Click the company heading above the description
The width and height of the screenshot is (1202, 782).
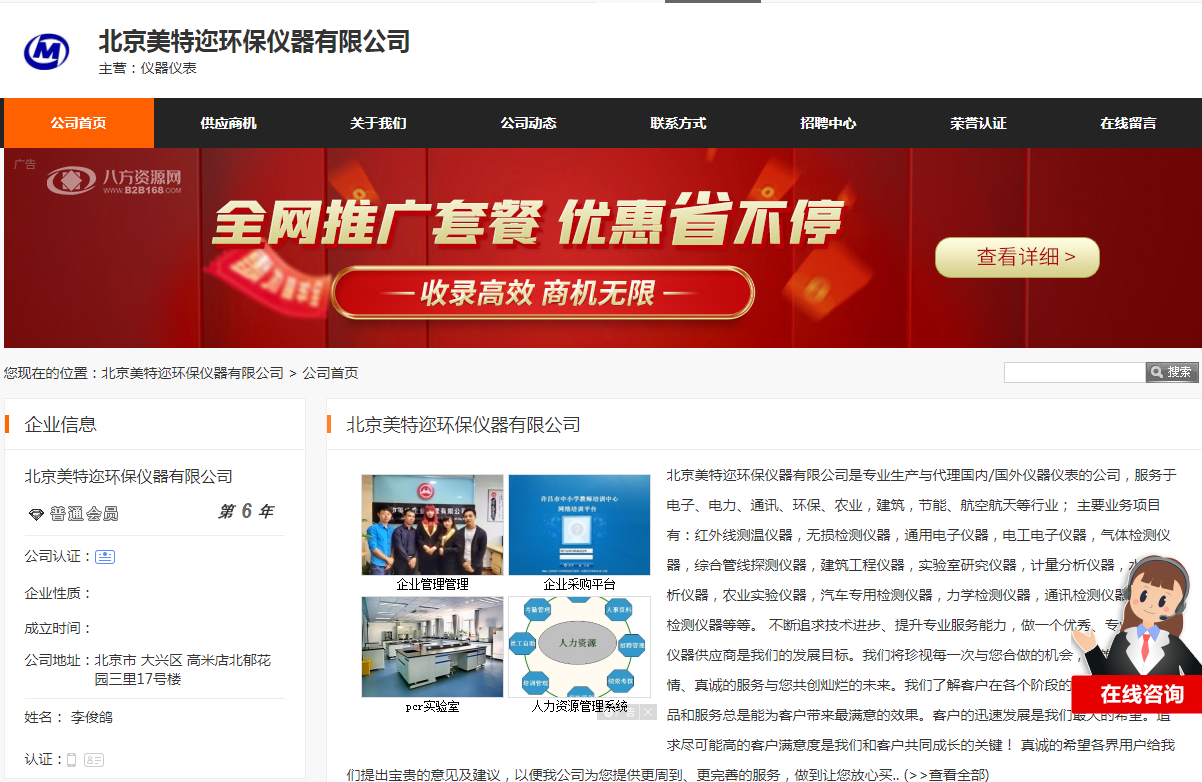[x=463, y=425]
